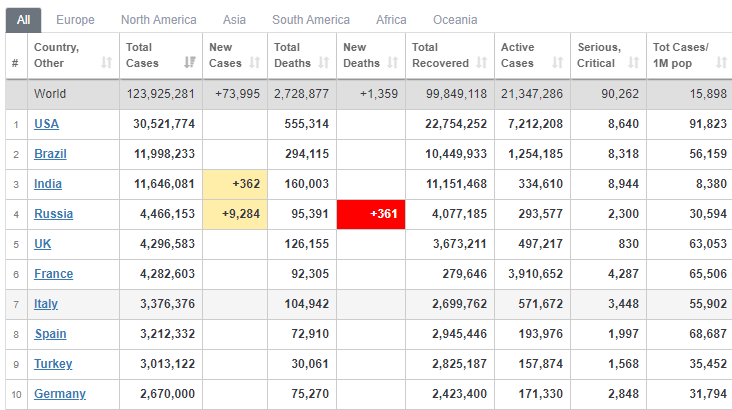The height and width of the screenshot is (410, 732).
Task: Select Russia serious critical value 2,300
Action: click(623, 214)
